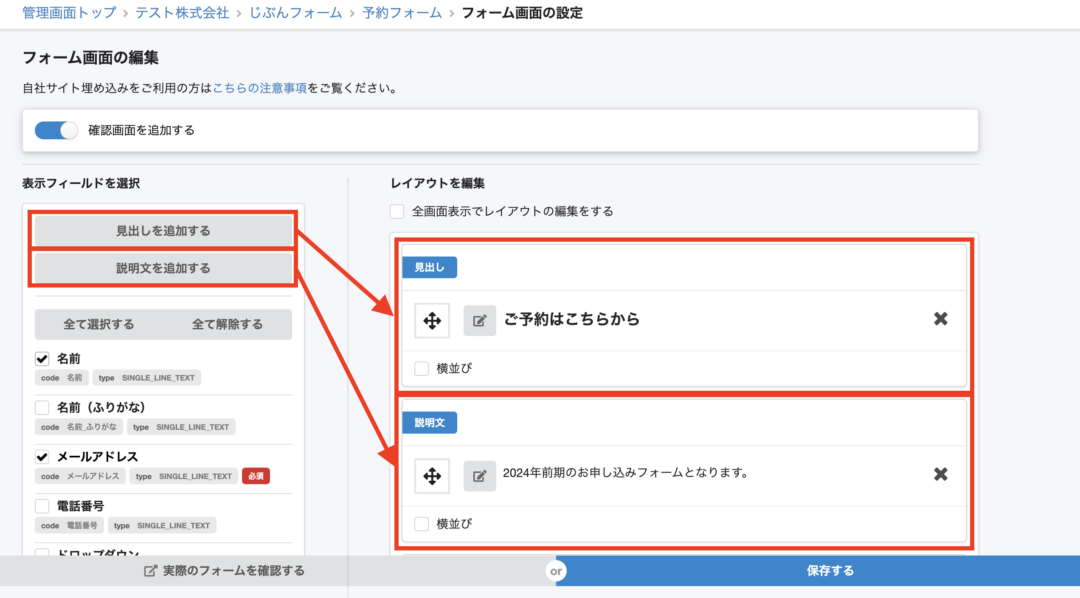Click the move handle icon on ご予約はこちらから heading

(x=431, y=320)
